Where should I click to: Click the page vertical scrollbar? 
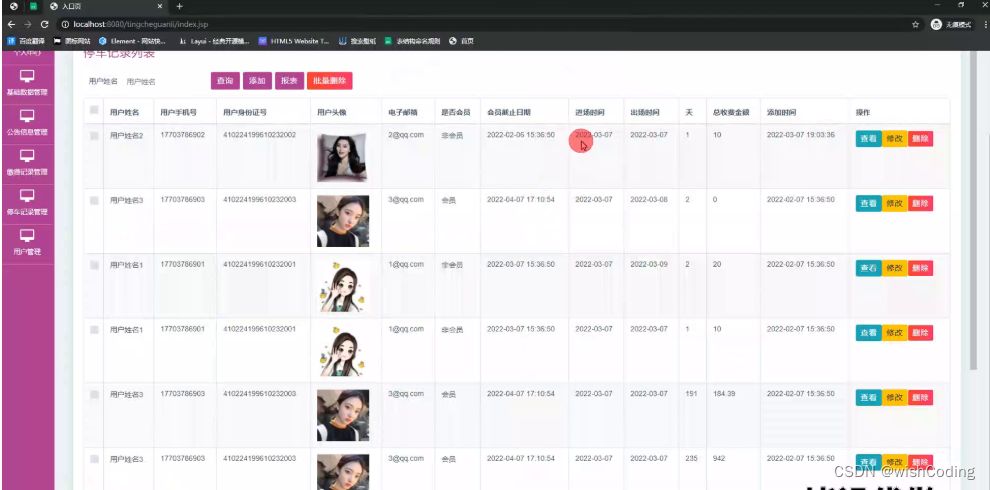click(x=973, y=212)
